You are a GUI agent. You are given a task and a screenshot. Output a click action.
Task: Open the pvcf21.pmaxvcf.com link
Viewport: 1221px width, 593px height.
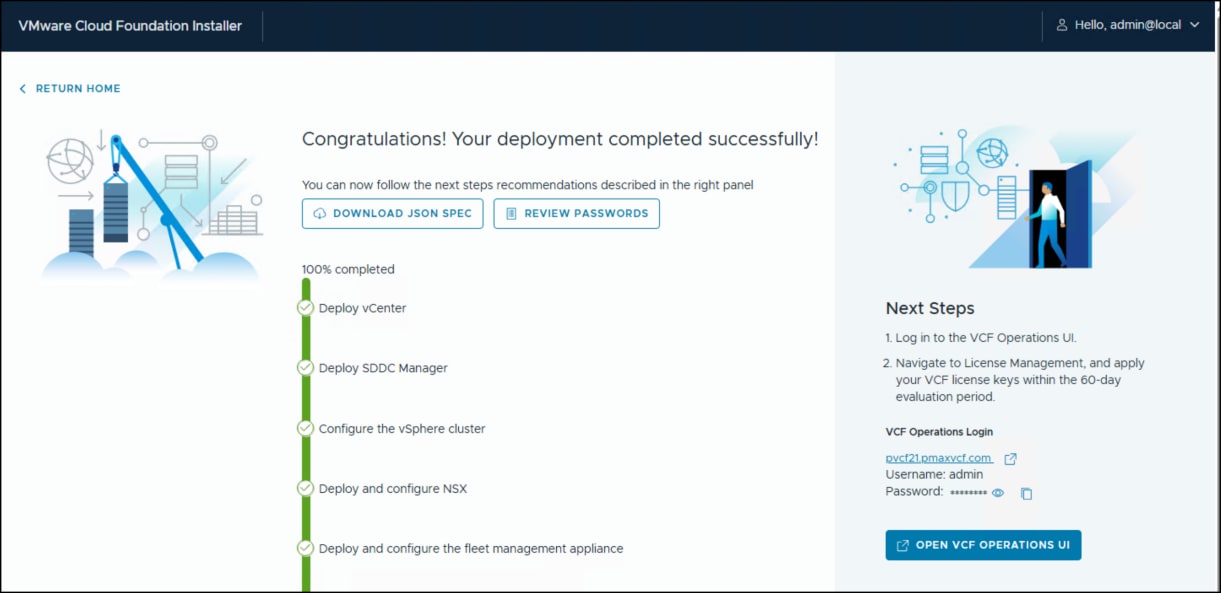(x=939, y=458)
